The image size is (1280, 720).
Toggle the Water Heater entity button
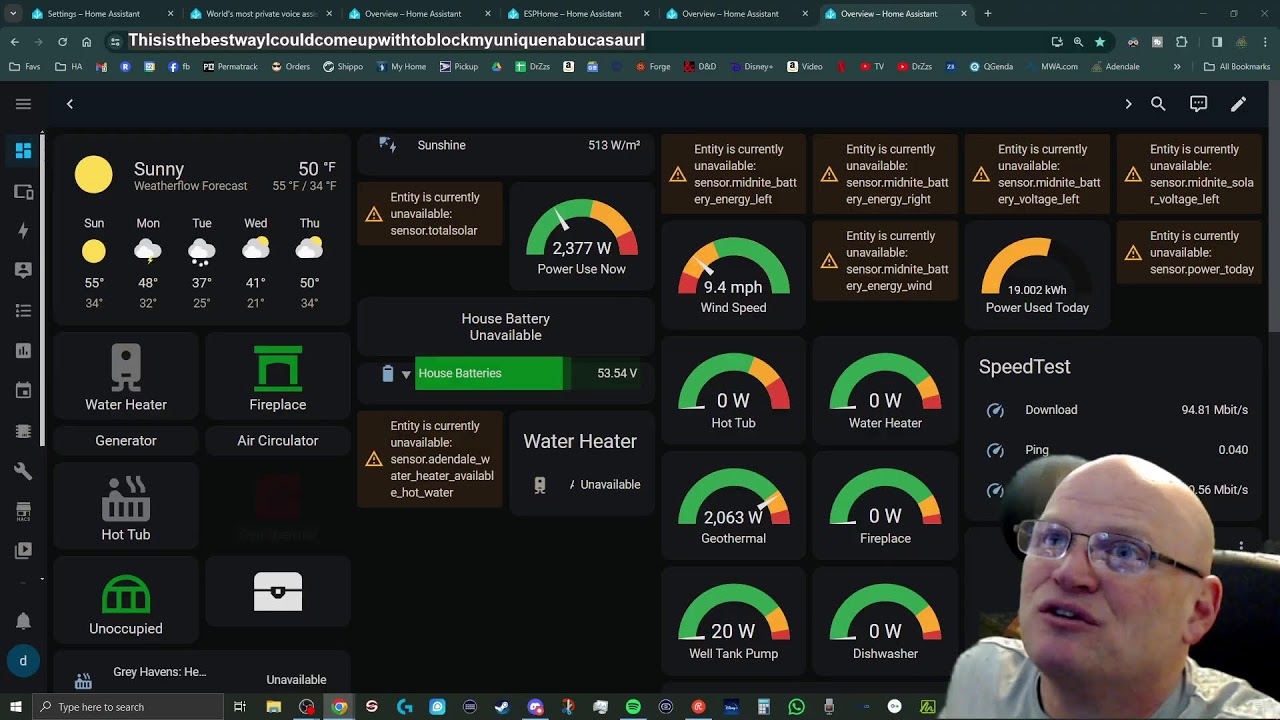tap(126, 378)
